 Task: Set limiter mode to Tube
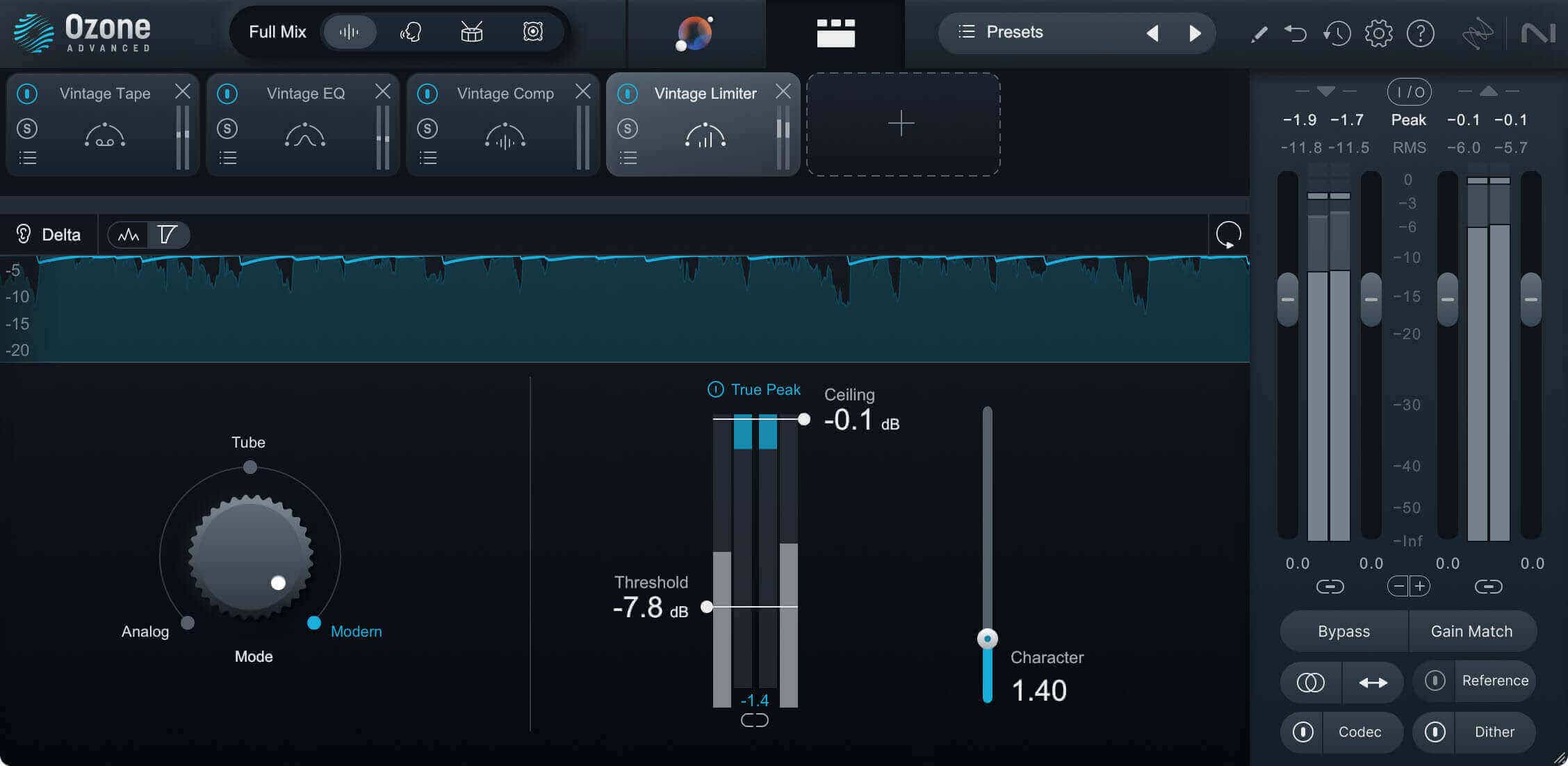pos(250,467)
